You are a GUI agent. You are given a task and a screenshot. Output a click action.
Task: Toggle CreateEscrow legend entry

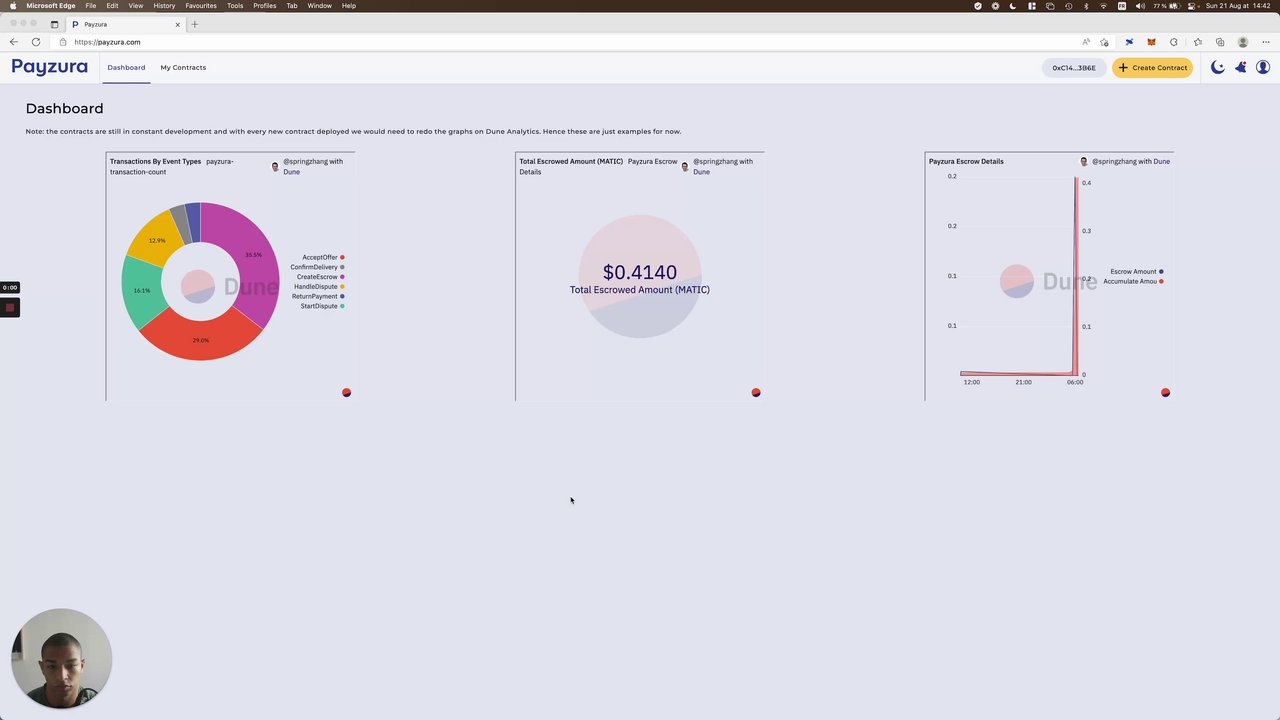pyautogui.click(x=320, y=277)
